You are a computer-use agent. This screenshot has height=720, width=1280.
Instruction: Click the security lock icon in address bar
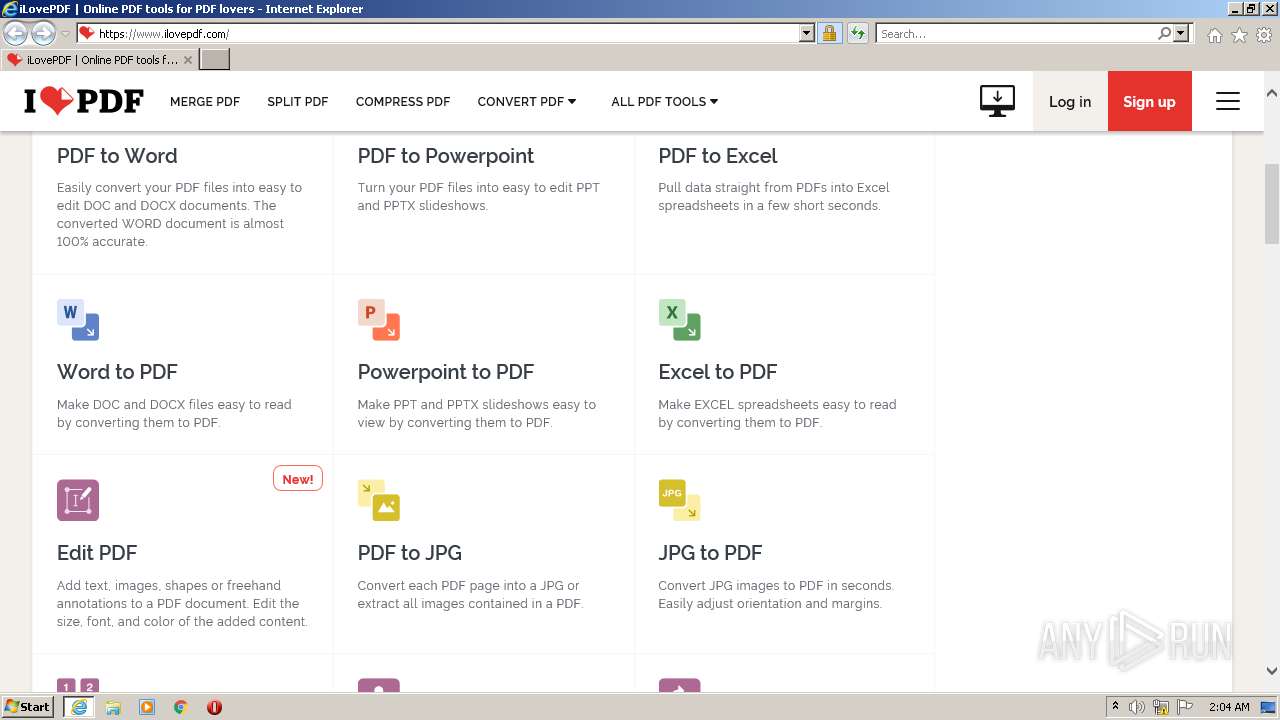(829, 33)
